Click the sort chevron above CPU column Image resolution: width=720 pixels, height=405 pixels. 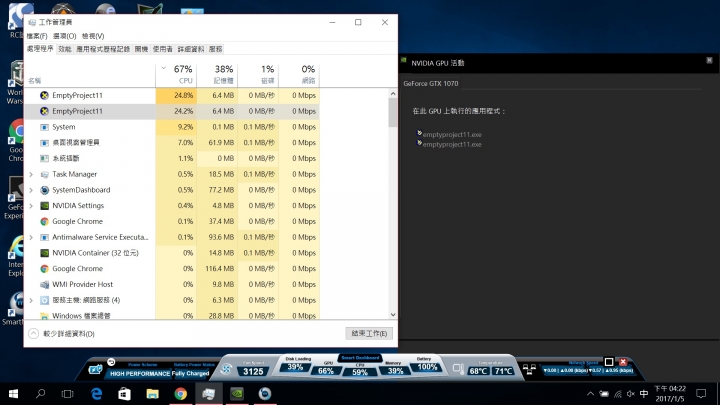[163, 68]
